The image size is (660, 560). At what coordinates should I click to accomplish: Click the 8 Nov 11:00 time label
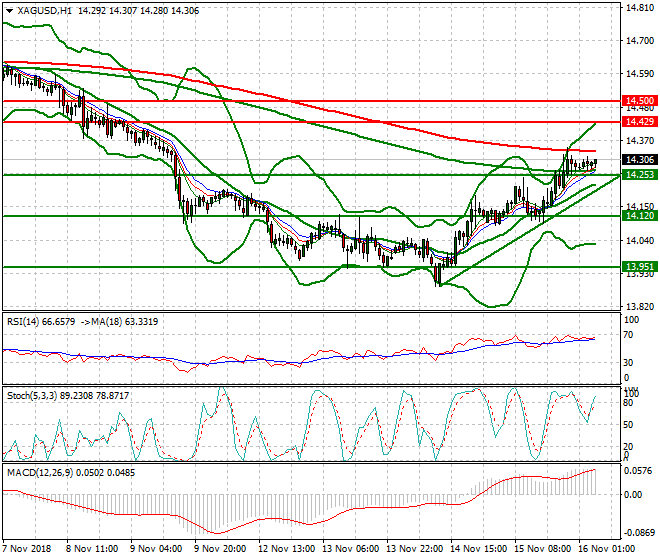coord(92,549)
